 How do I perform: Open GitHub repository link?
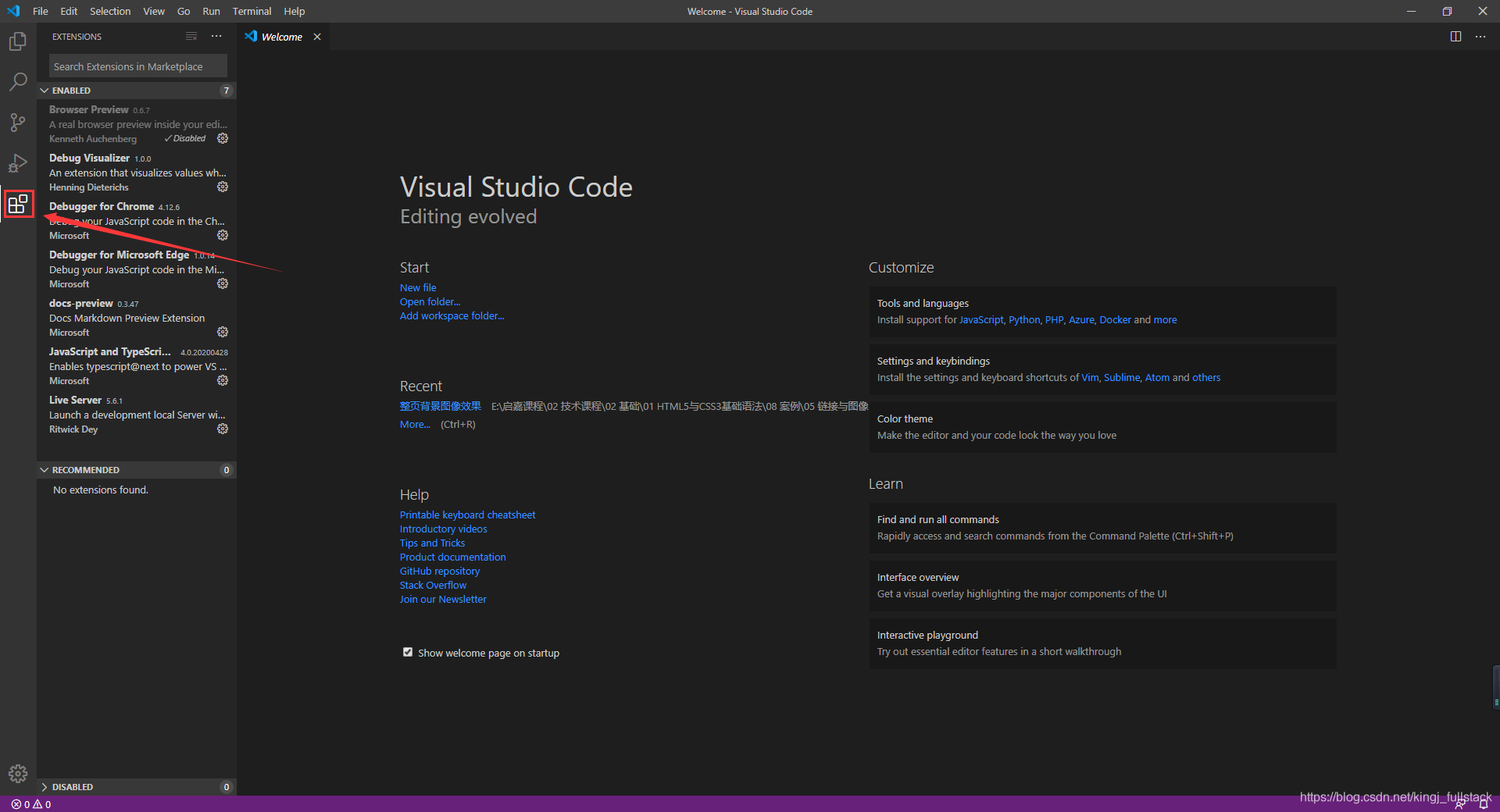pyautogui.click(x=440, y=571)
